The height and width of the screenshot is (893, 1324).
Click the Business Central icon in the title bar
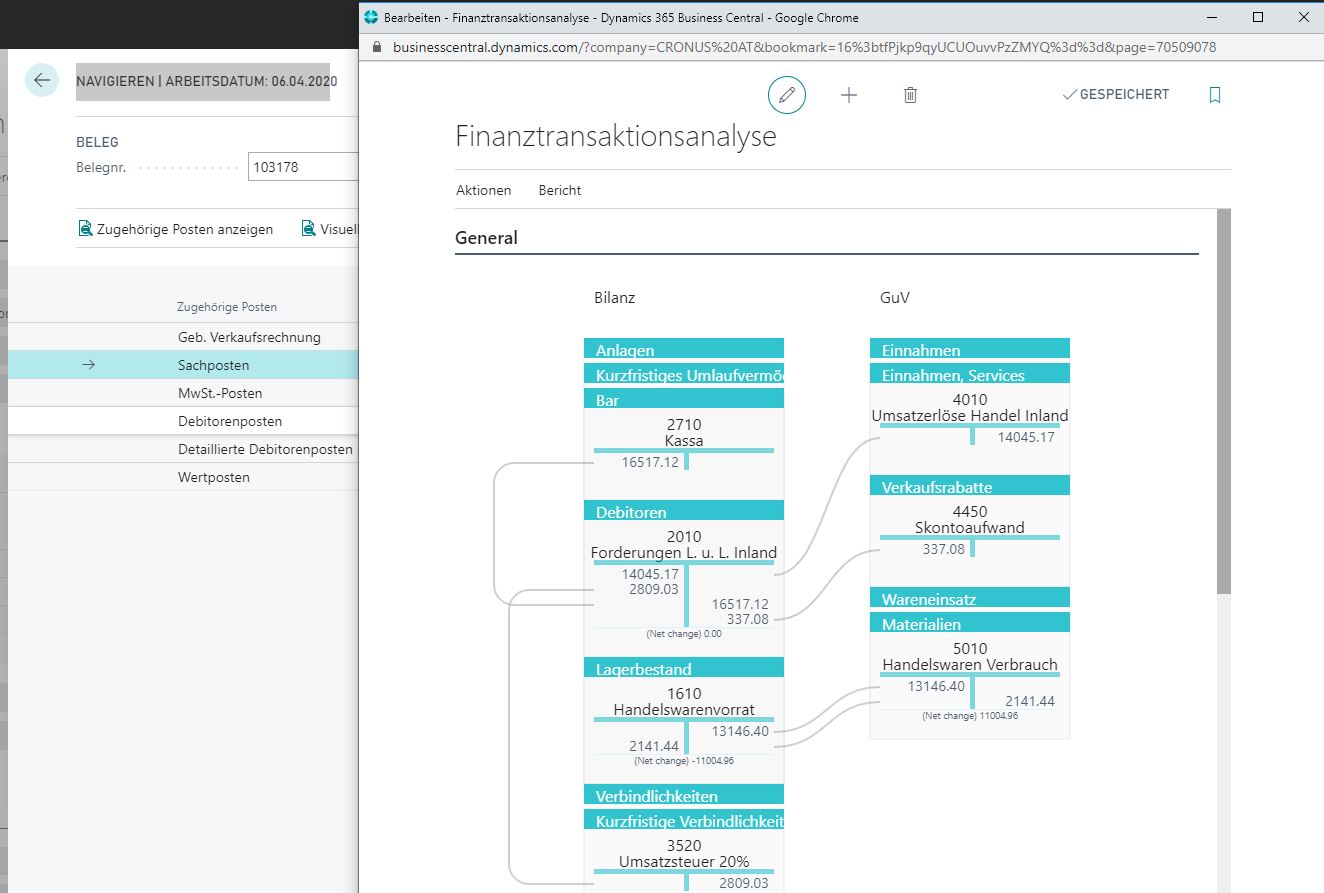click(x=369, y=16)
